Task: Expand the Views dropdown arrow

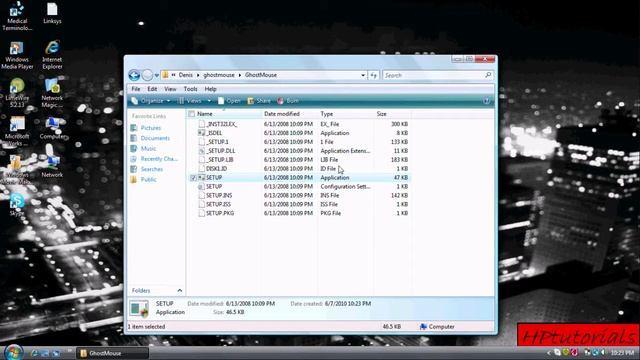Action: (x=209, y=101)
